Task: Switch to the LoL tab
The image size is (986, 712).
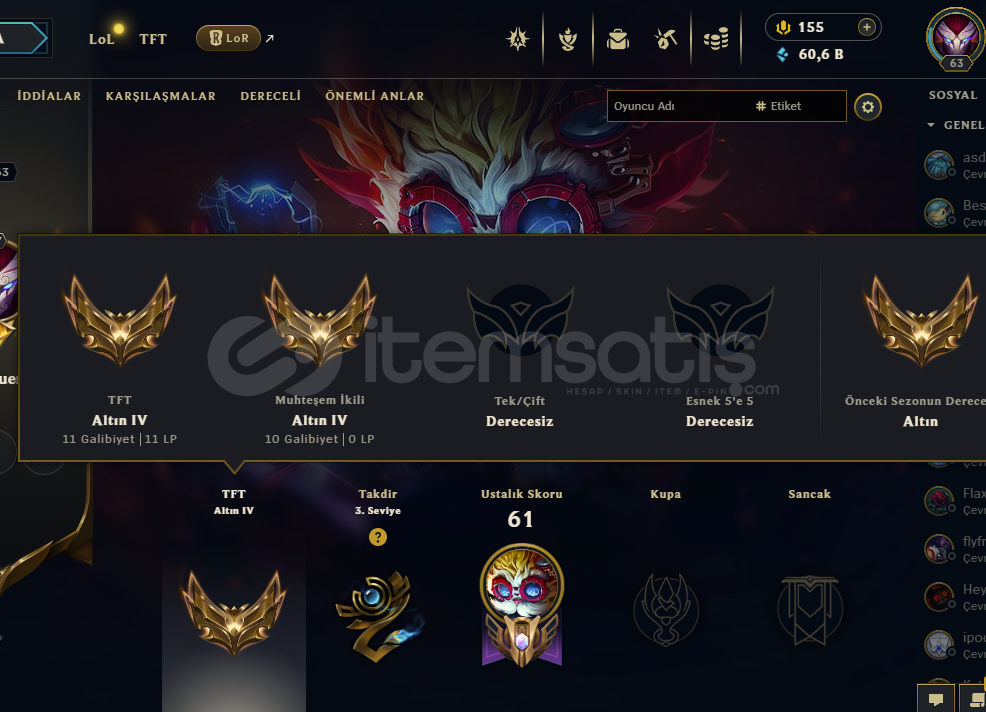Action: pyautogui.click(x=101, y=39)
